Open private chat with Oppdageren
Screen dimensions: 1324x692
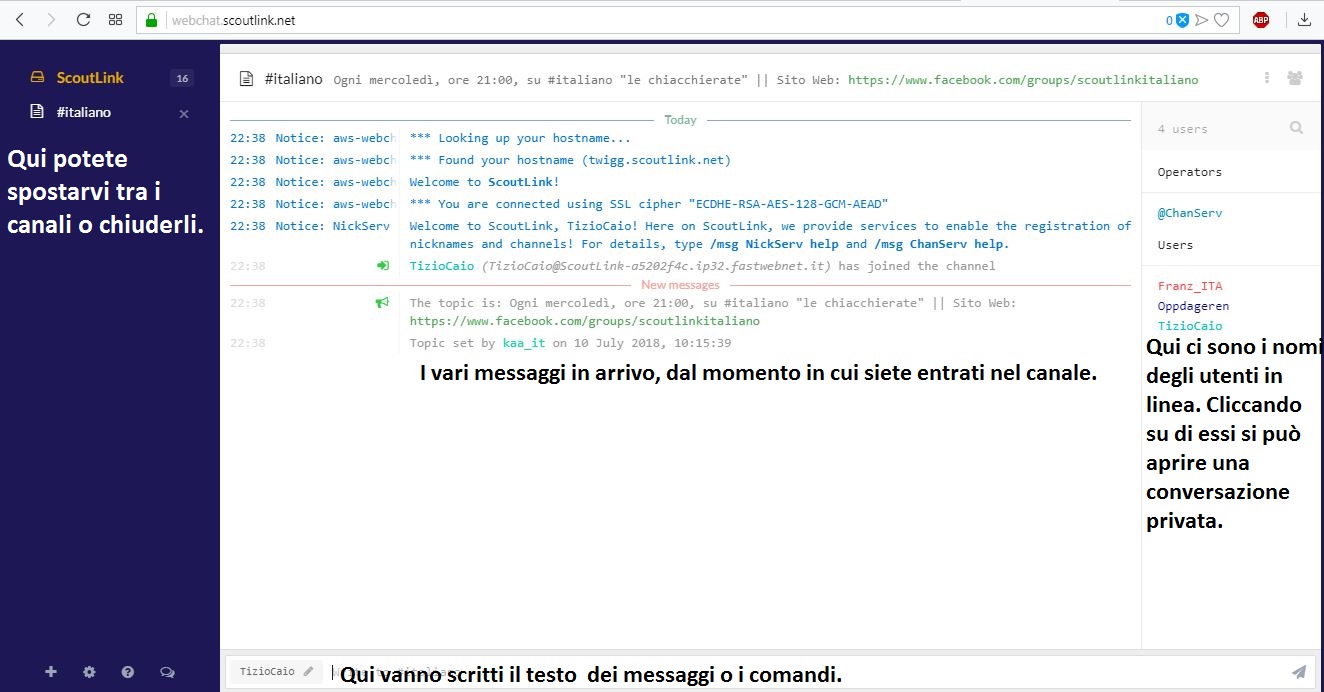1193,306
